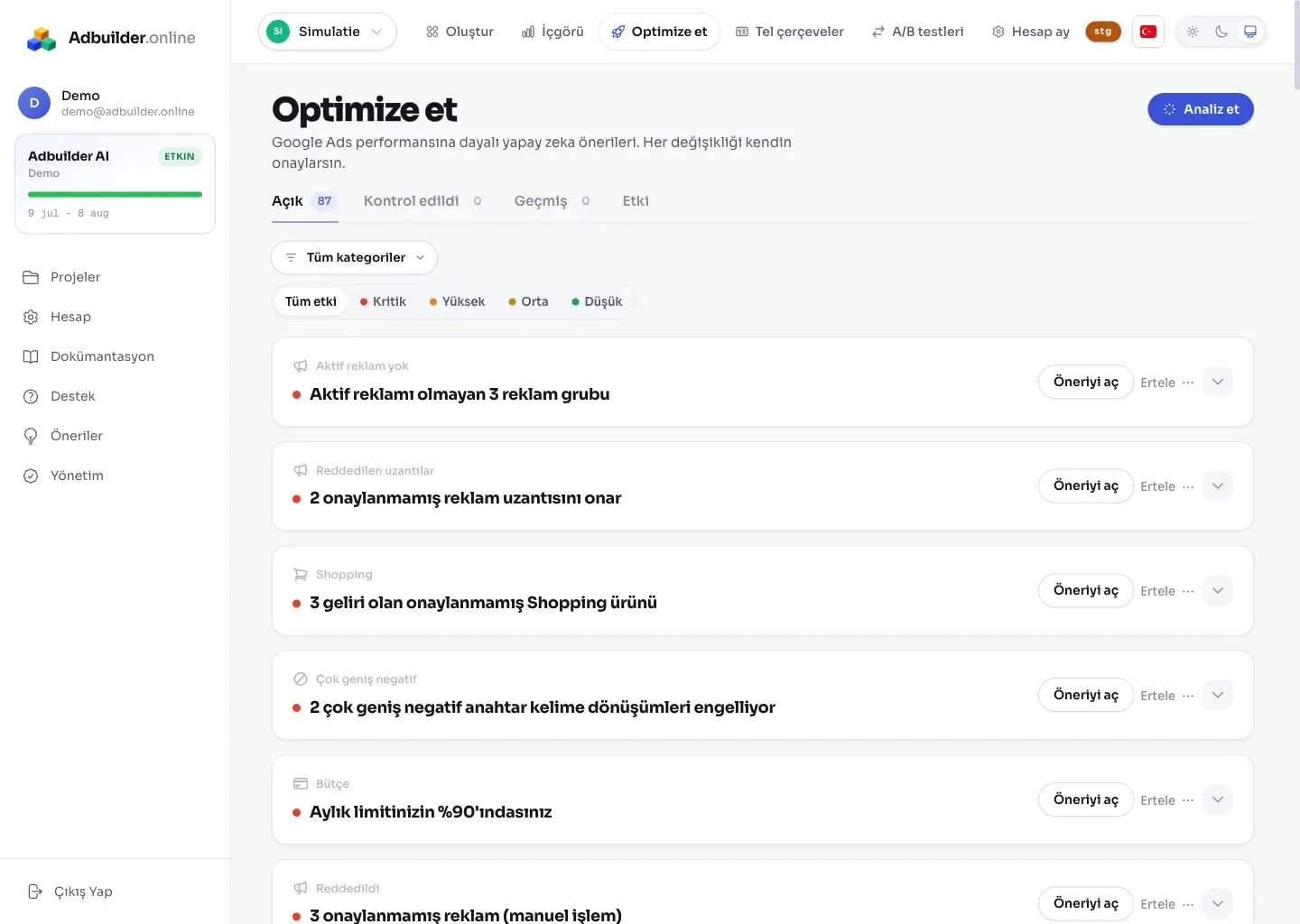This screenshot has width=1300, height=924.
Task: Click the Adbuilder.online logo icon
Action: click(42, 38)
